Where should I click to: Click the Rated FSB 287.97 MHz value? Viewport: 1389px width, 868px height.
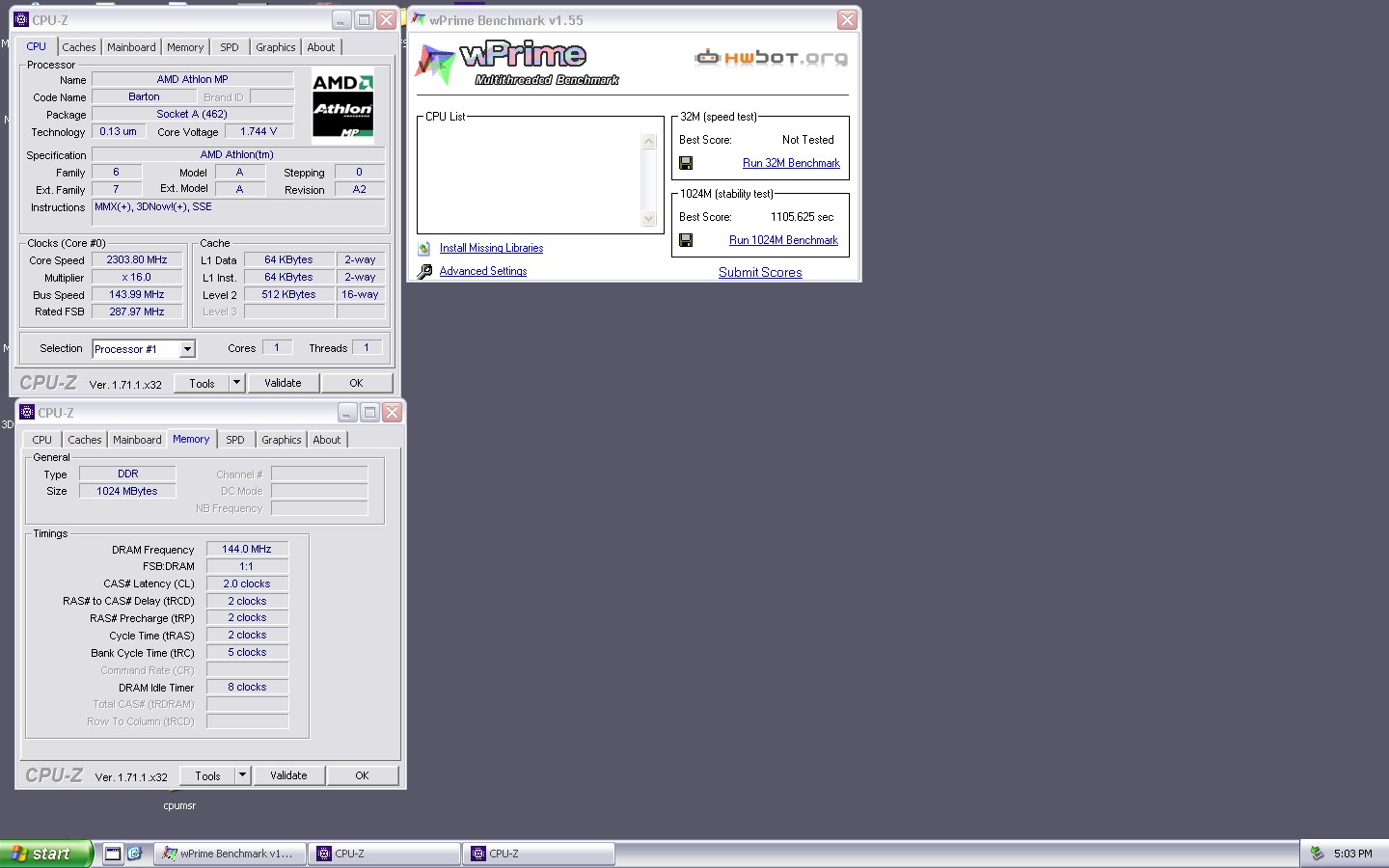[x=137, y=312]
